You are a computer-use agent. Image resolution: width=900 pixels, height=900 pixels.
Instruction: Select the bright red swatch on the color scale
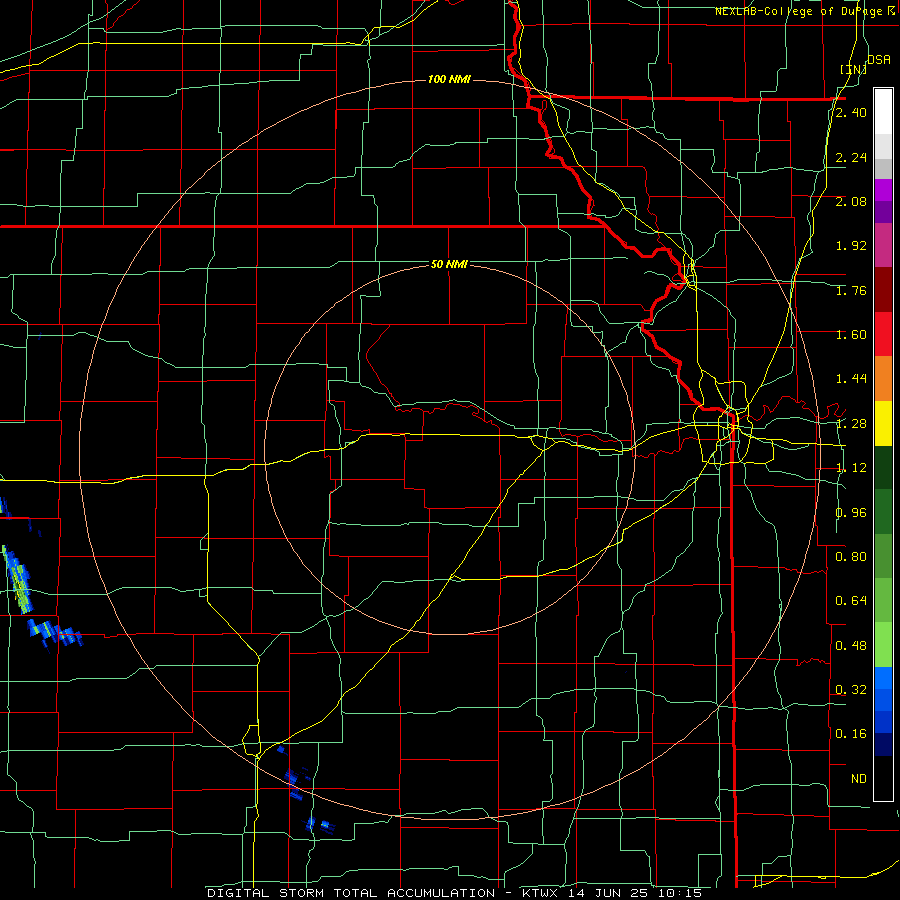pos(883,334)
